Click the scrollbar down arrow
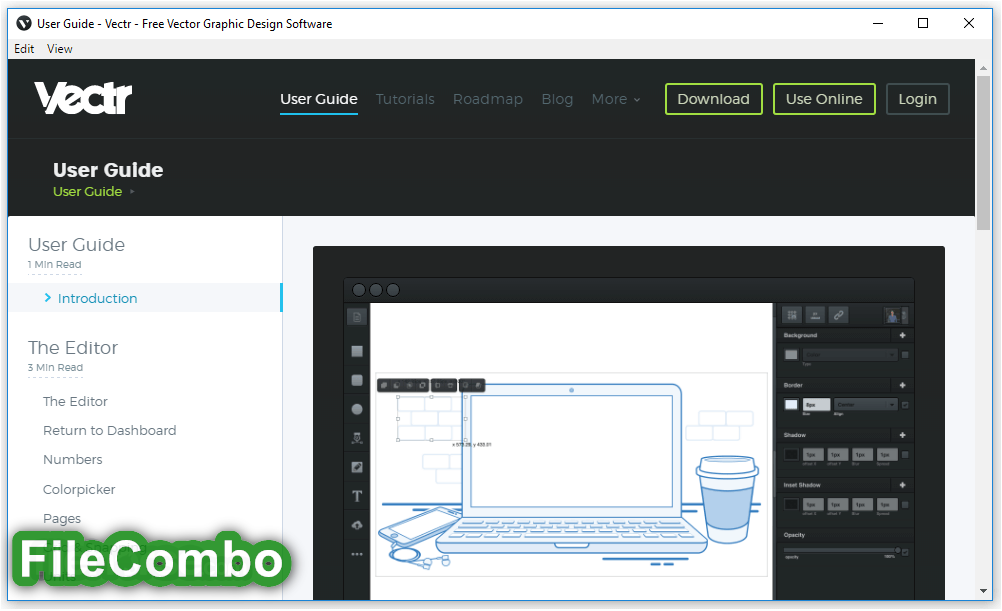The height and width of the screenshot is (611, 1002). [x=983, y=591]
